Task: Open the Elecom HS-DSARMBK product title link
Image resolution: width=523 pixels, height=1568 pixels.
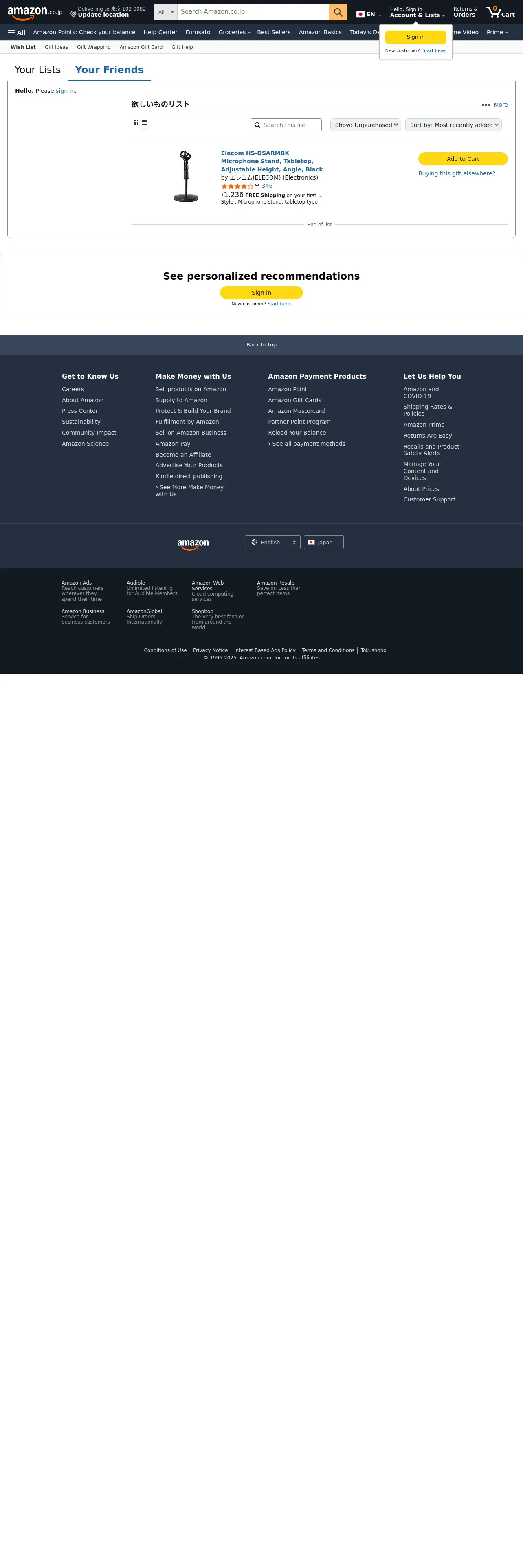Action: click(x=272, y=161)
